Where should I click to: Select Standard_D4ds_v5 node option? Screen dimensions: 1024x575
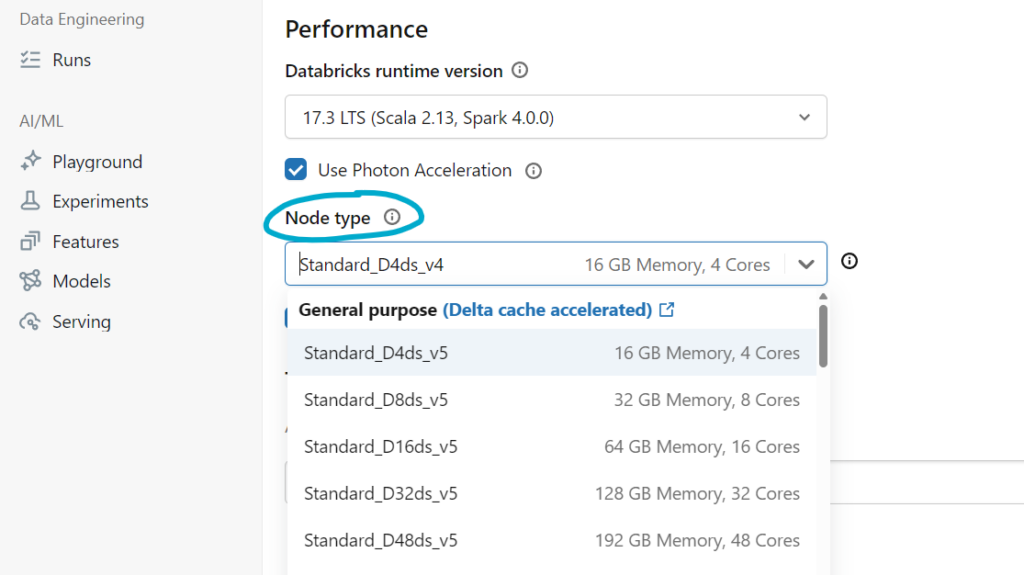(x=551, y=353)
